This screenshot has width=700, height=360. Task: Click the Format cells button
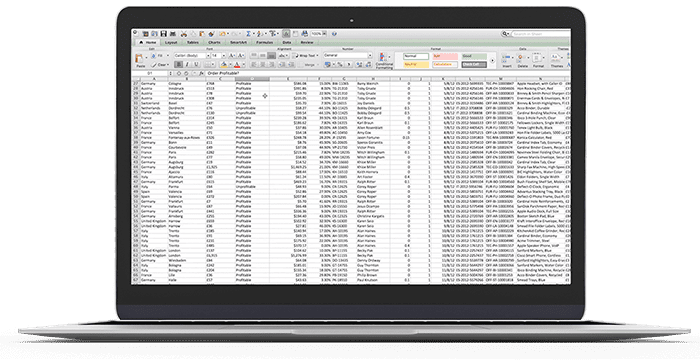pyautogui.click(x=538, y=60)
